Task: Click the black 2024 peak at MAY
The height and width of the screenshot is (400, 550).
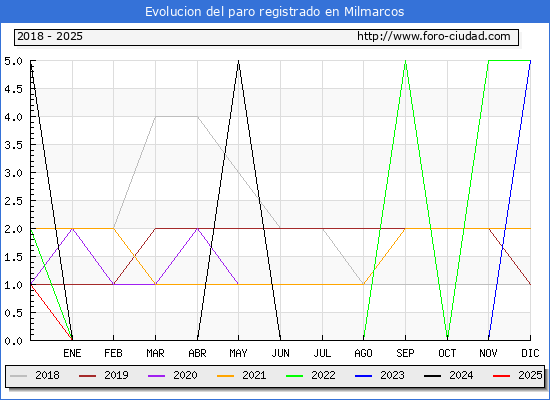Action: tap(239, 61)
